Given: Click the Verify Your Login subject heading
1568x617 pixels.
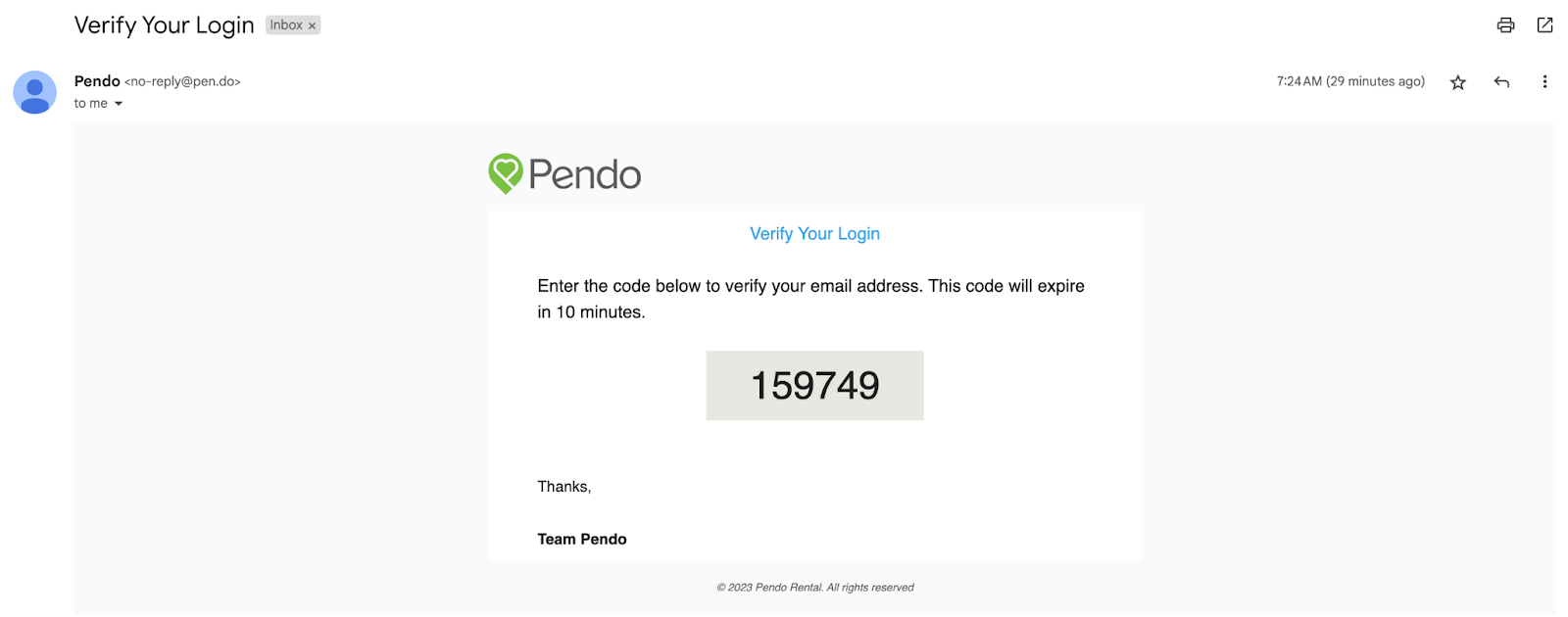Looking at the screenshot, I should pos(164,25).
